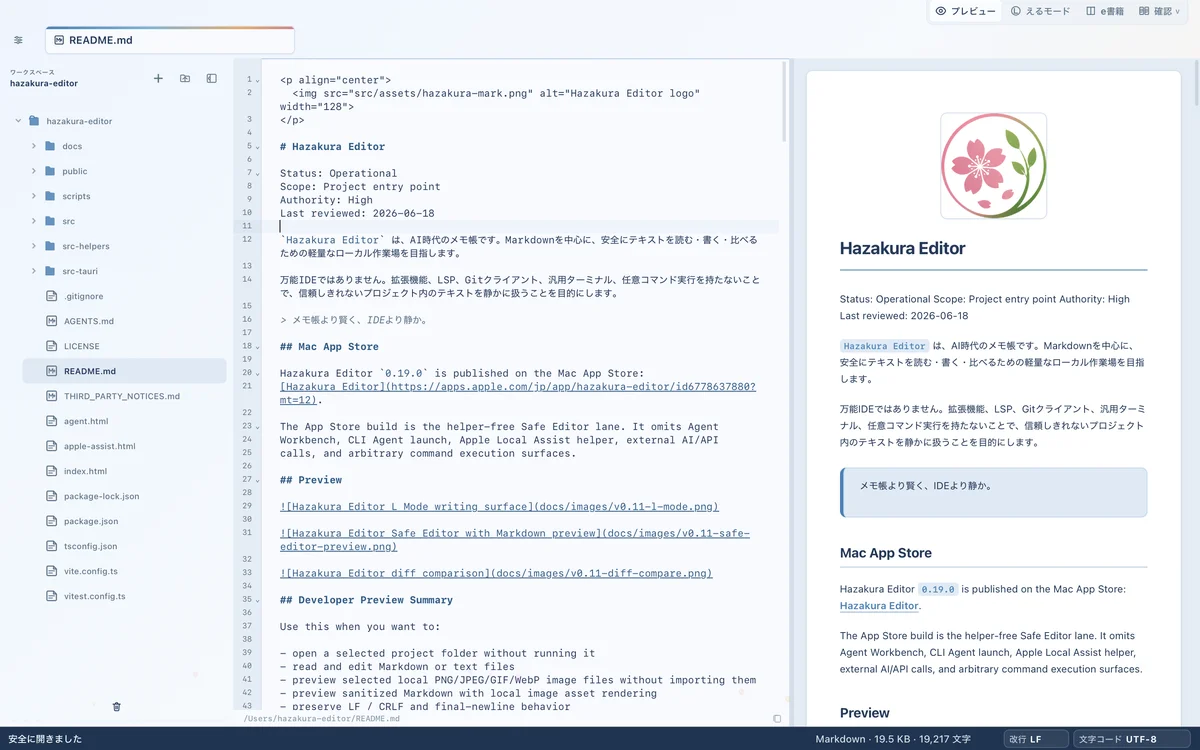This screenshot has height=750, width=1200.
Task: Open THIRD_PARTY_NOTICES.md in the file tree
Action: pos(124,396)
